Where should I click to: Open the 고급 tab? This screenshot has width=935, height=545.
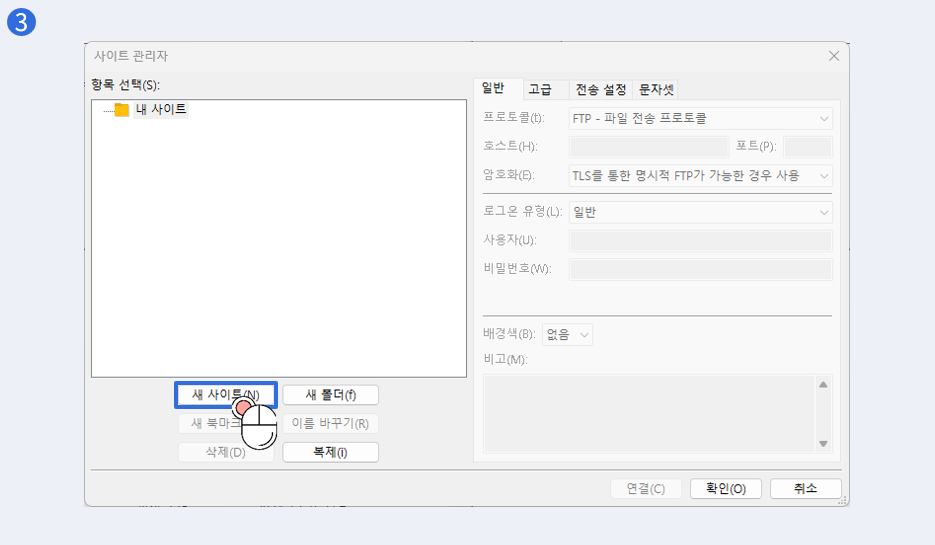tap(540, 89)
